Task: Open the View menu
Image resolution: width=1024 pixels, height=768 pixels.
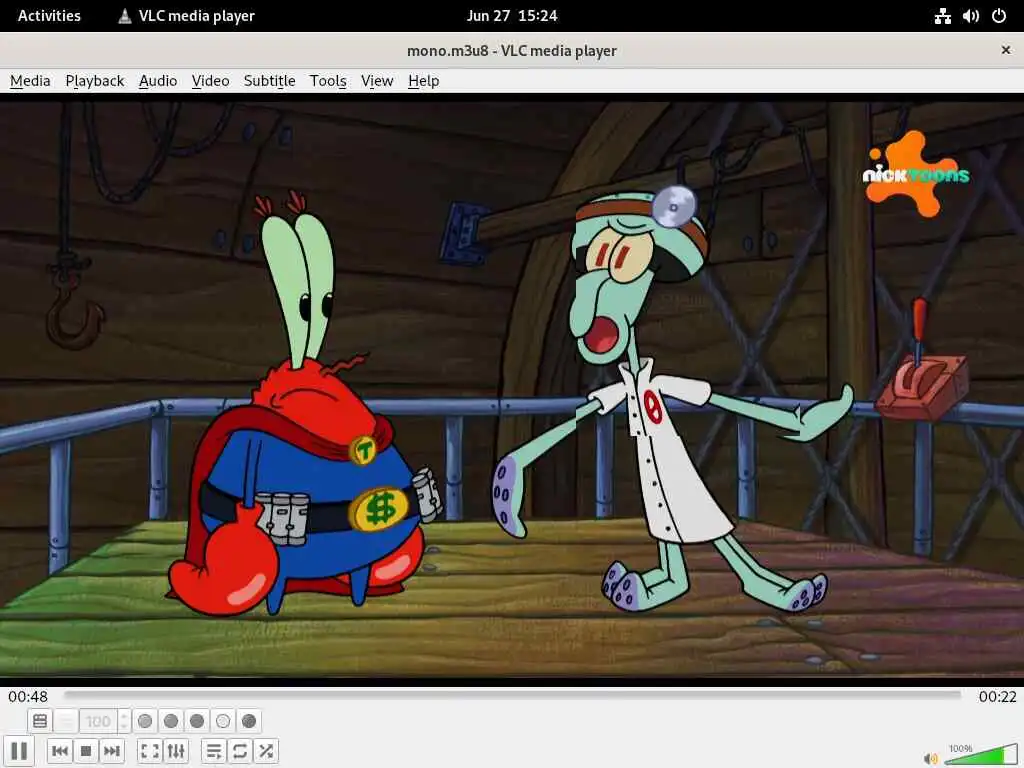Action: (377, 81)
